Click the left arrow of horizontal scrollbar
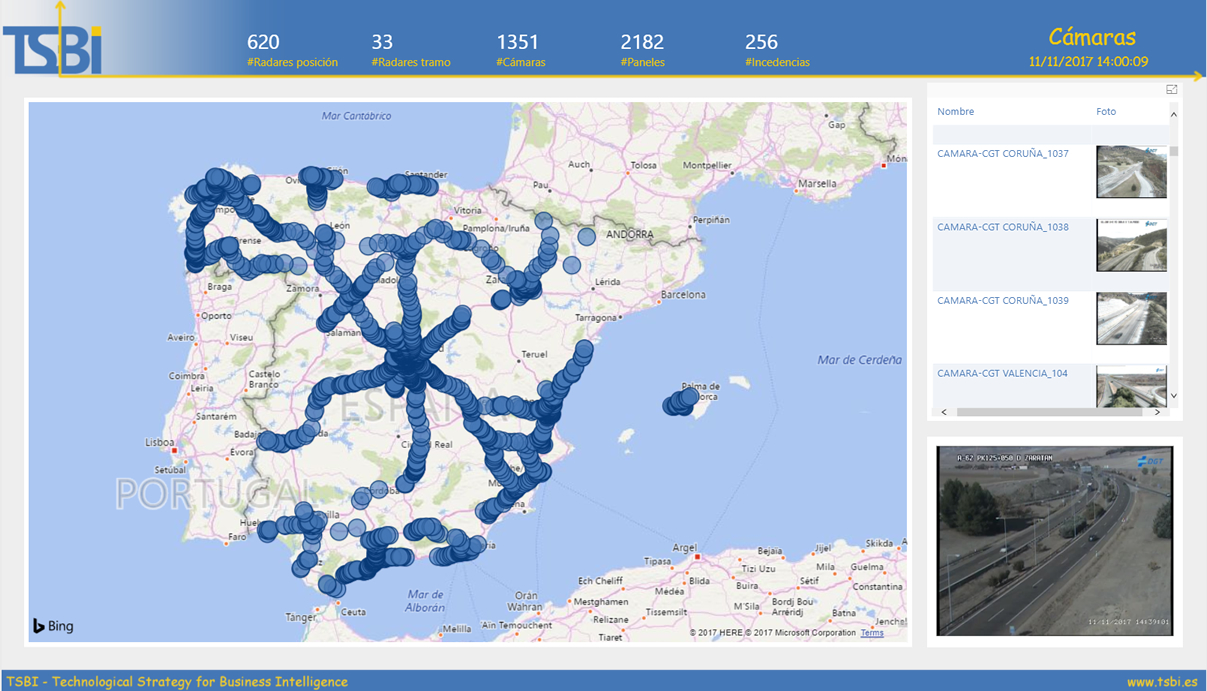This screenshot has width=1207, height=691. 945,412
